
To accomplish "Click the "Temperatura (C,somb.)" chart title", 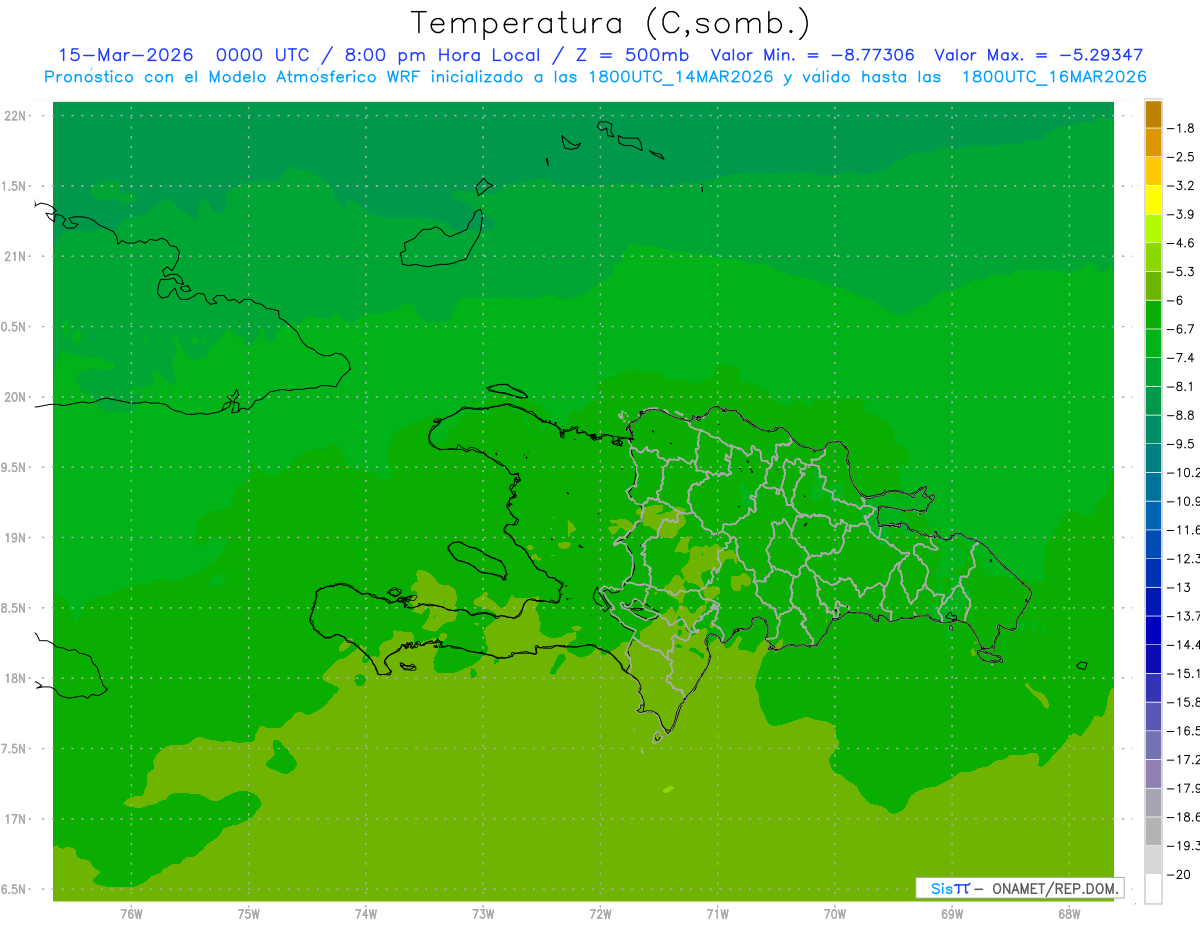I will pos(611,22).
